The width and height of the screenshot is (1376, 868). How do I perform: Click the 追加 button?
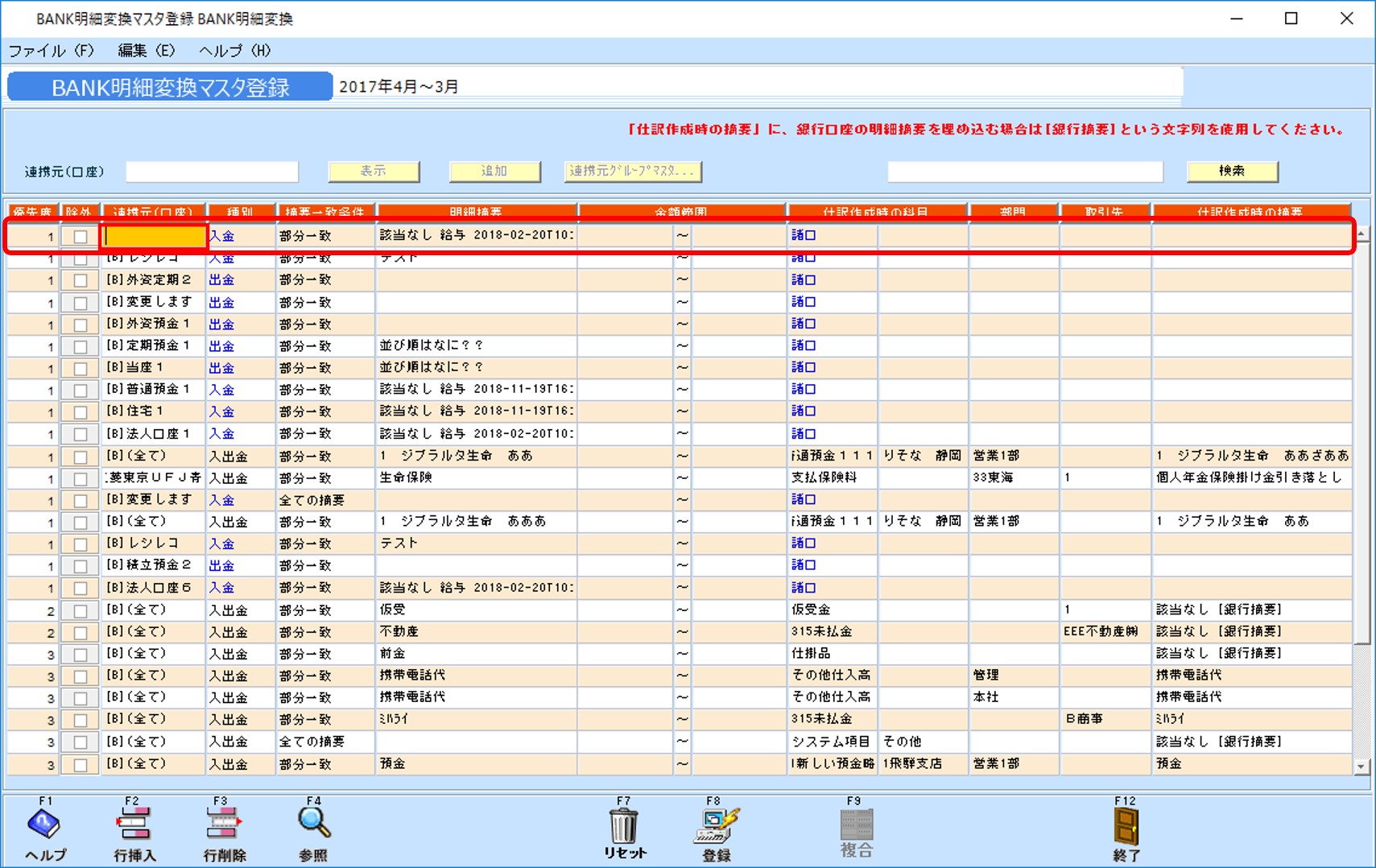pos(494,171)
